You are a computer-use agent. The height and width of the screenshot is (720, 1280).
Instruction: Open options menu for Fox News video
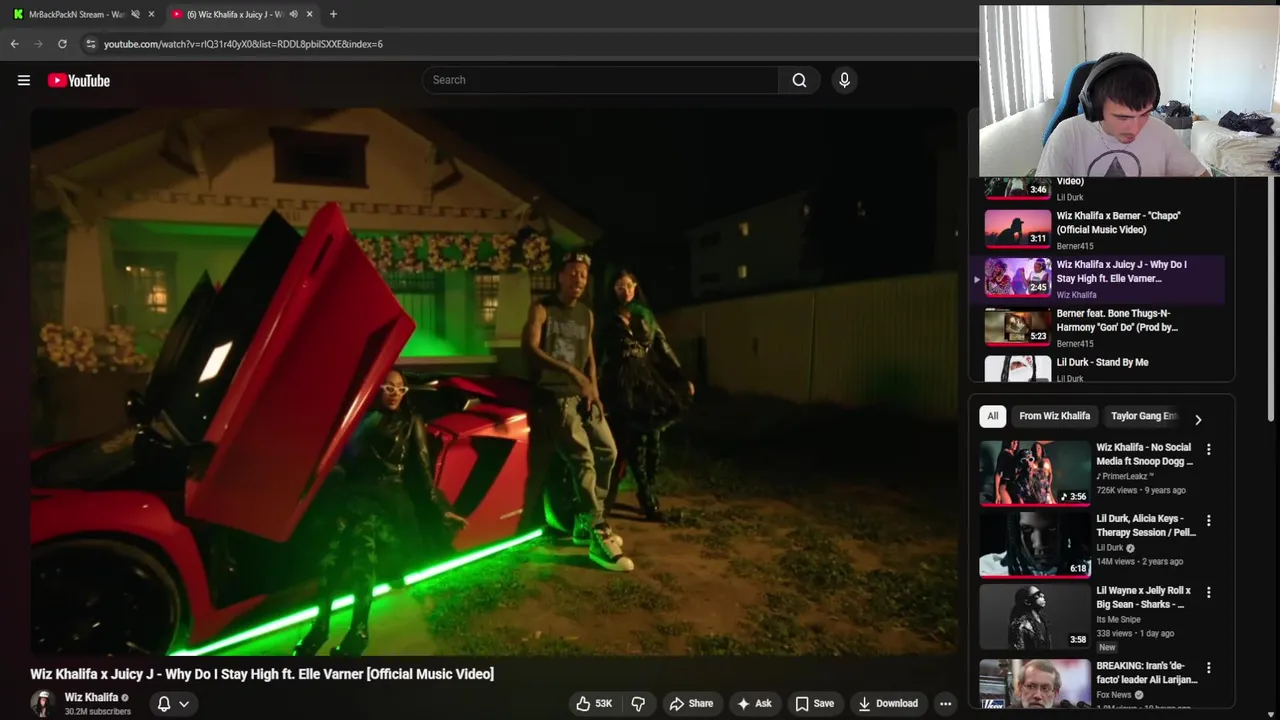tap(1208, 668)
